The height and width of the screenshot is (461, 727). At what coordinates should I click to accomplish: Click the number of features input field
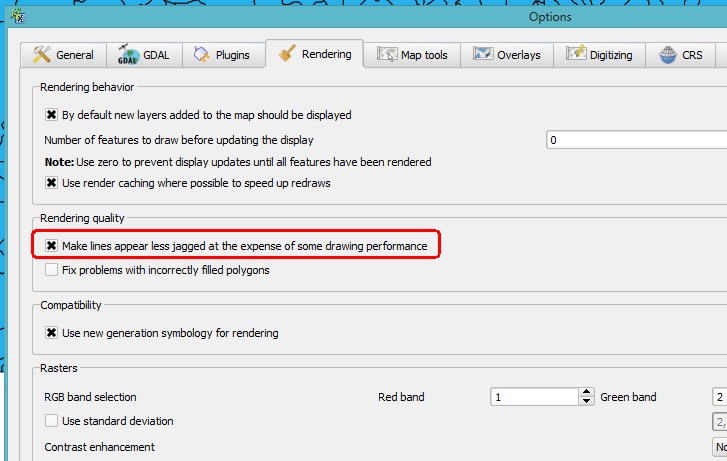[637, 140]
